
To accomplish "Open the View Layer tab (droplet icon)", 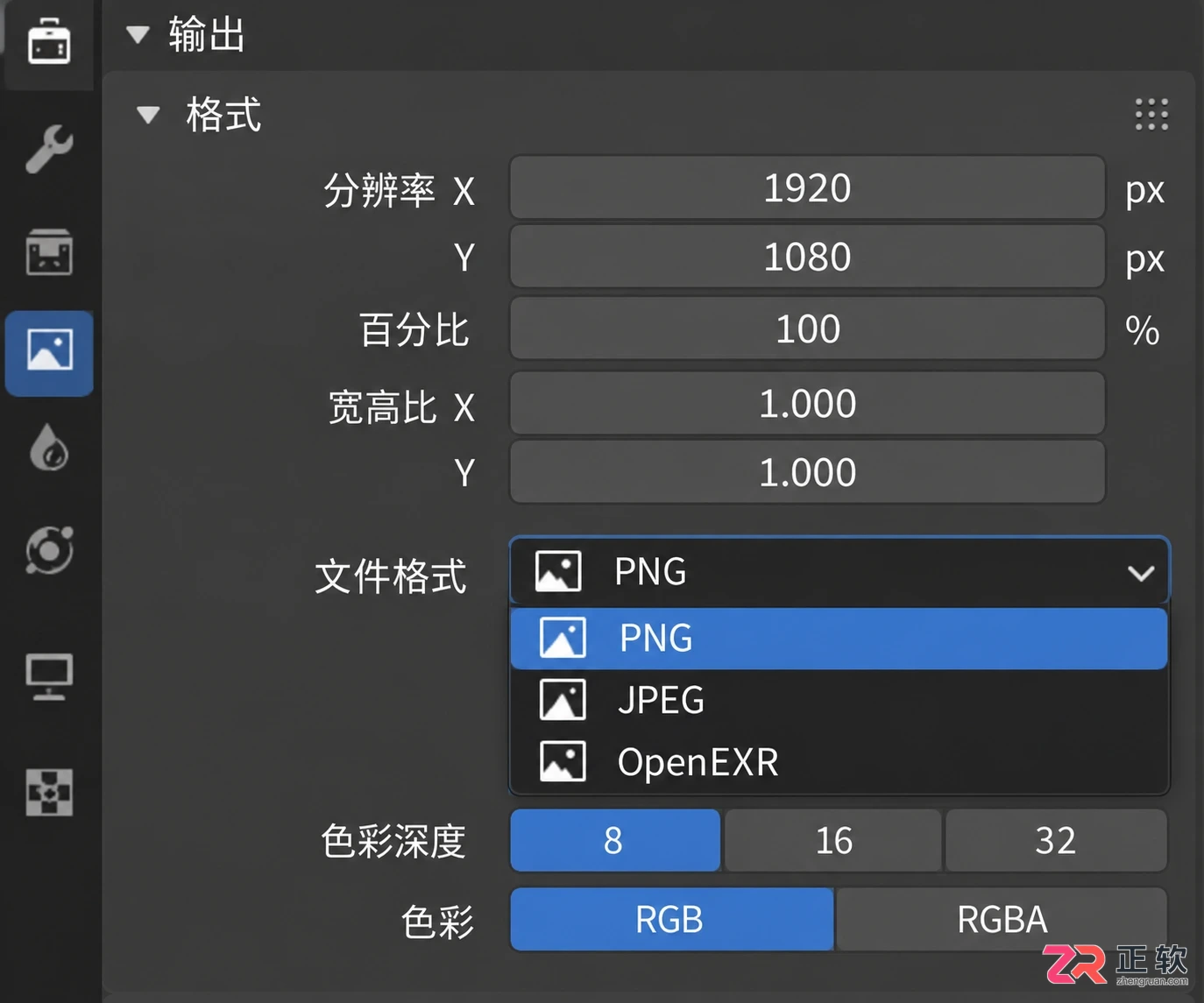I will (49, 447).
